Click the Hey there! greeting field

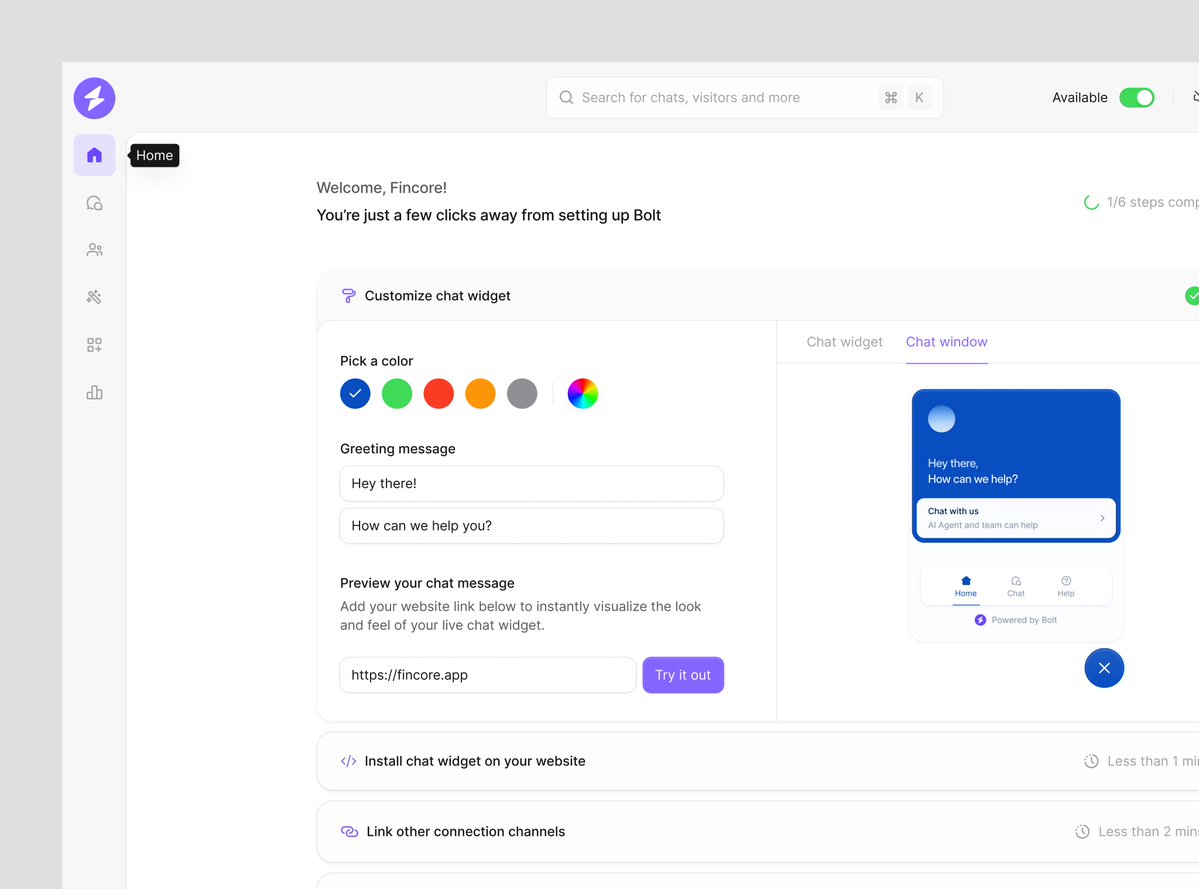click(x=531, y=484)
